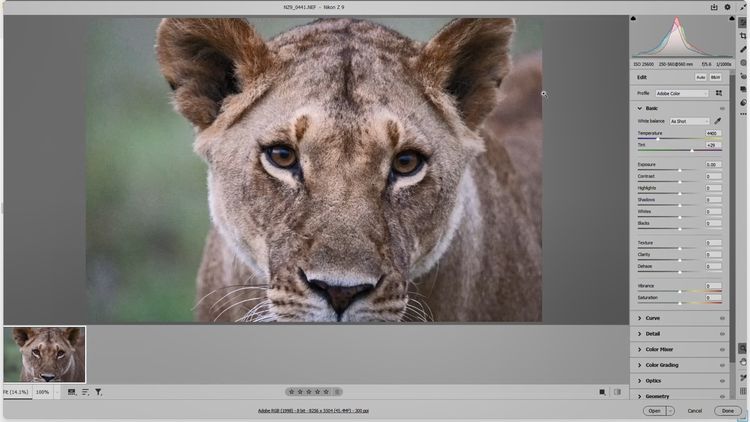Viewport: 750px width, 422px height.
Task: Click the save image icon at top
Action: click(715, 6)
